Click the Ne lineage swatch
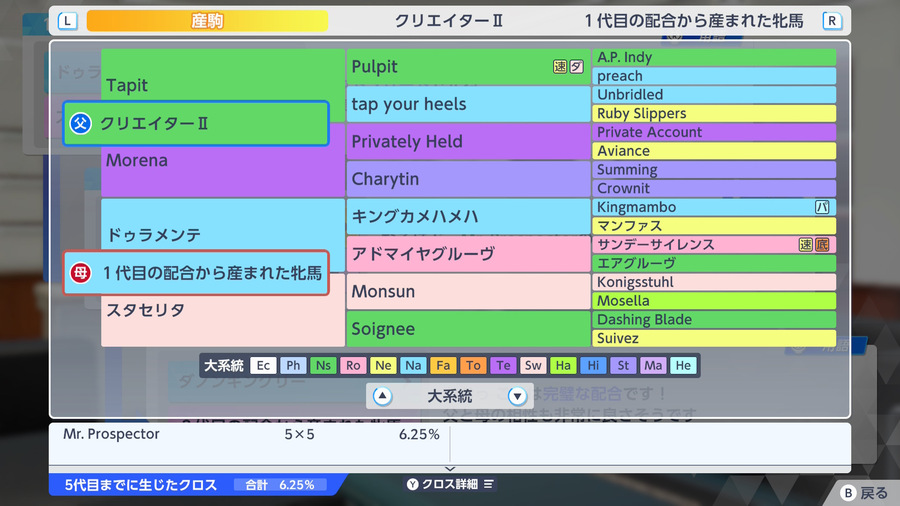The image size is (900, 506). (x=383, y=365)
